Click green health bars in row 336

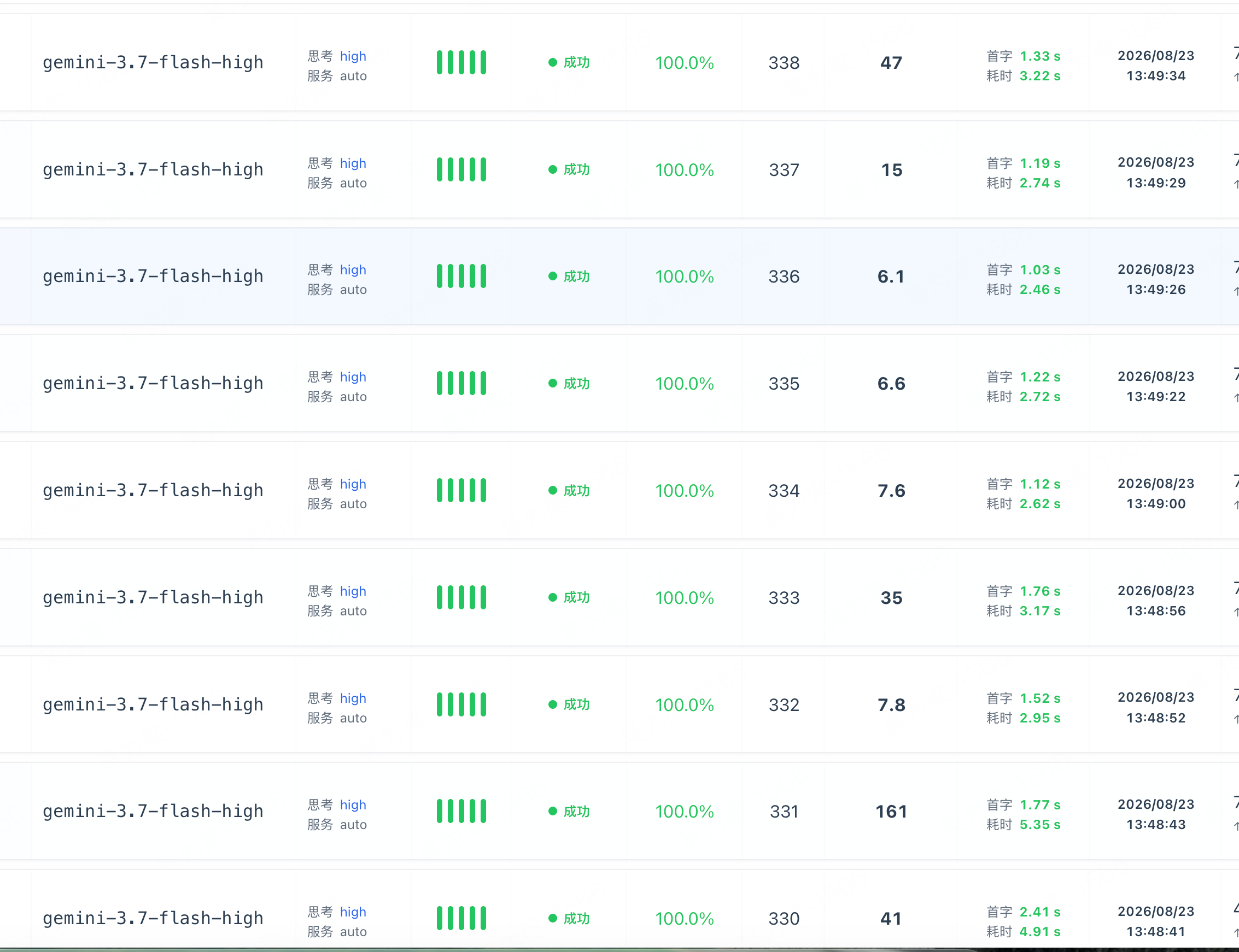click(x=461, y=277)
